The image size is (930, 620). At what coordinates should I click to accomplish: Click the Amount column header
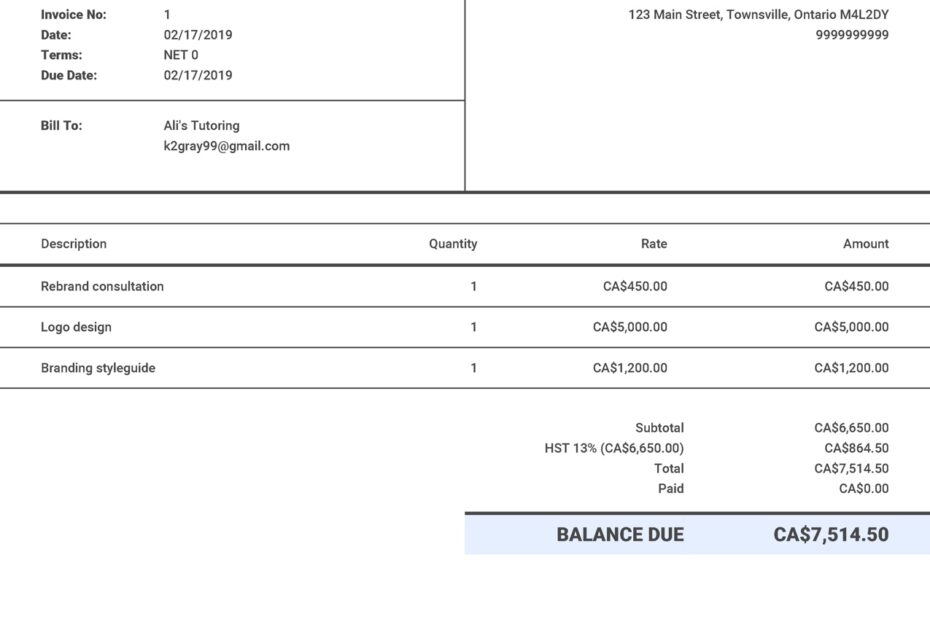click(x=866, y=243)
